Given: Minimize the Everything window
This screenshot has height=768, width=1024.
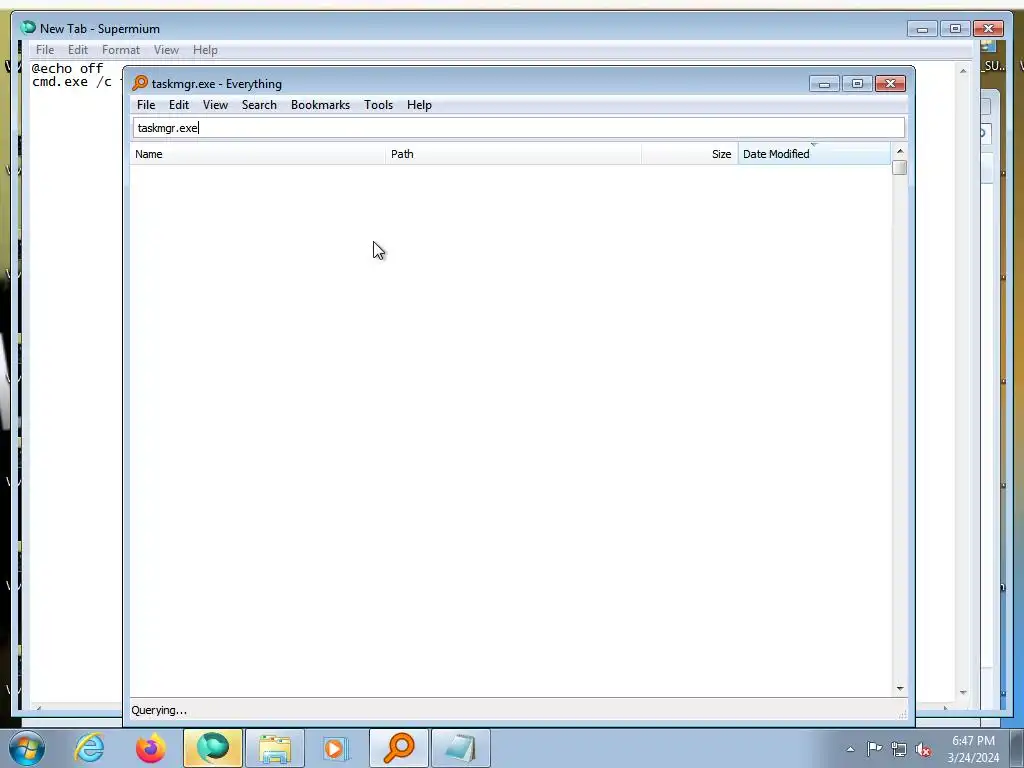Looking at the screenshot, I should (824, 84).
